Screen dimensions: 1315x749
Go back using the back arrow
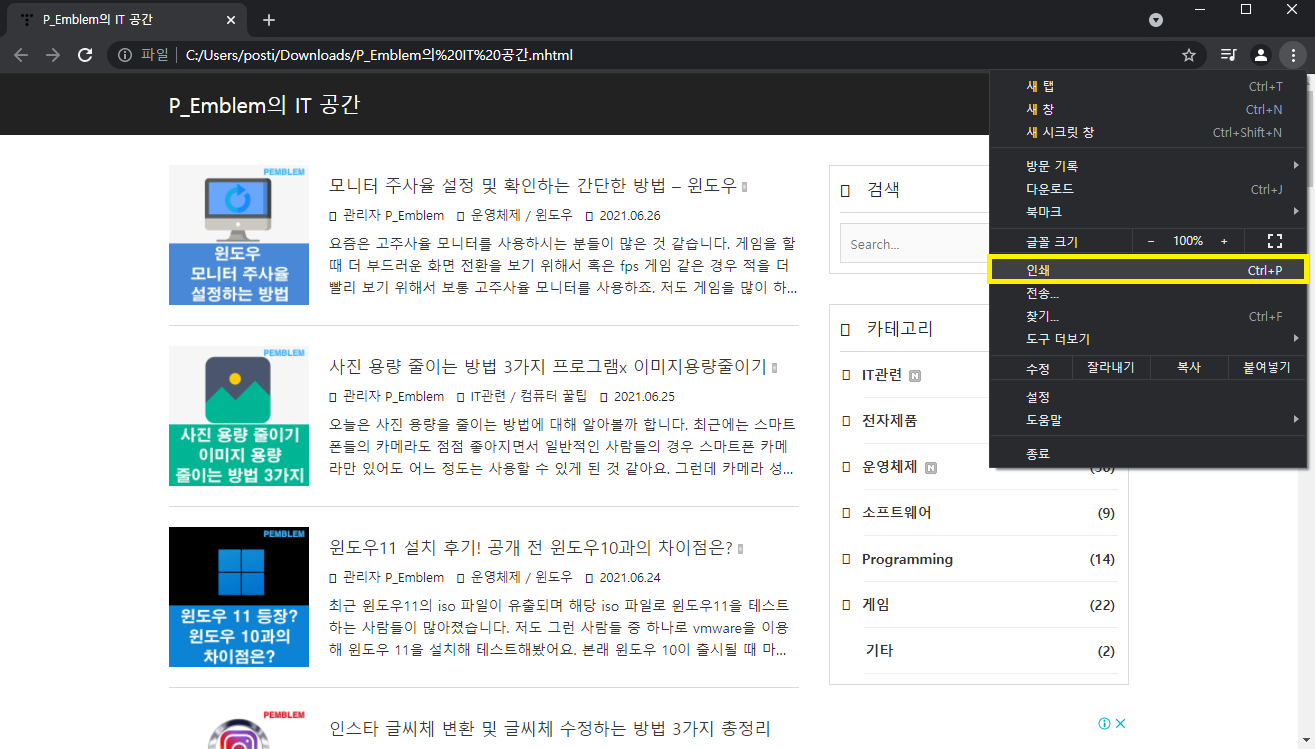click(20, 55)
